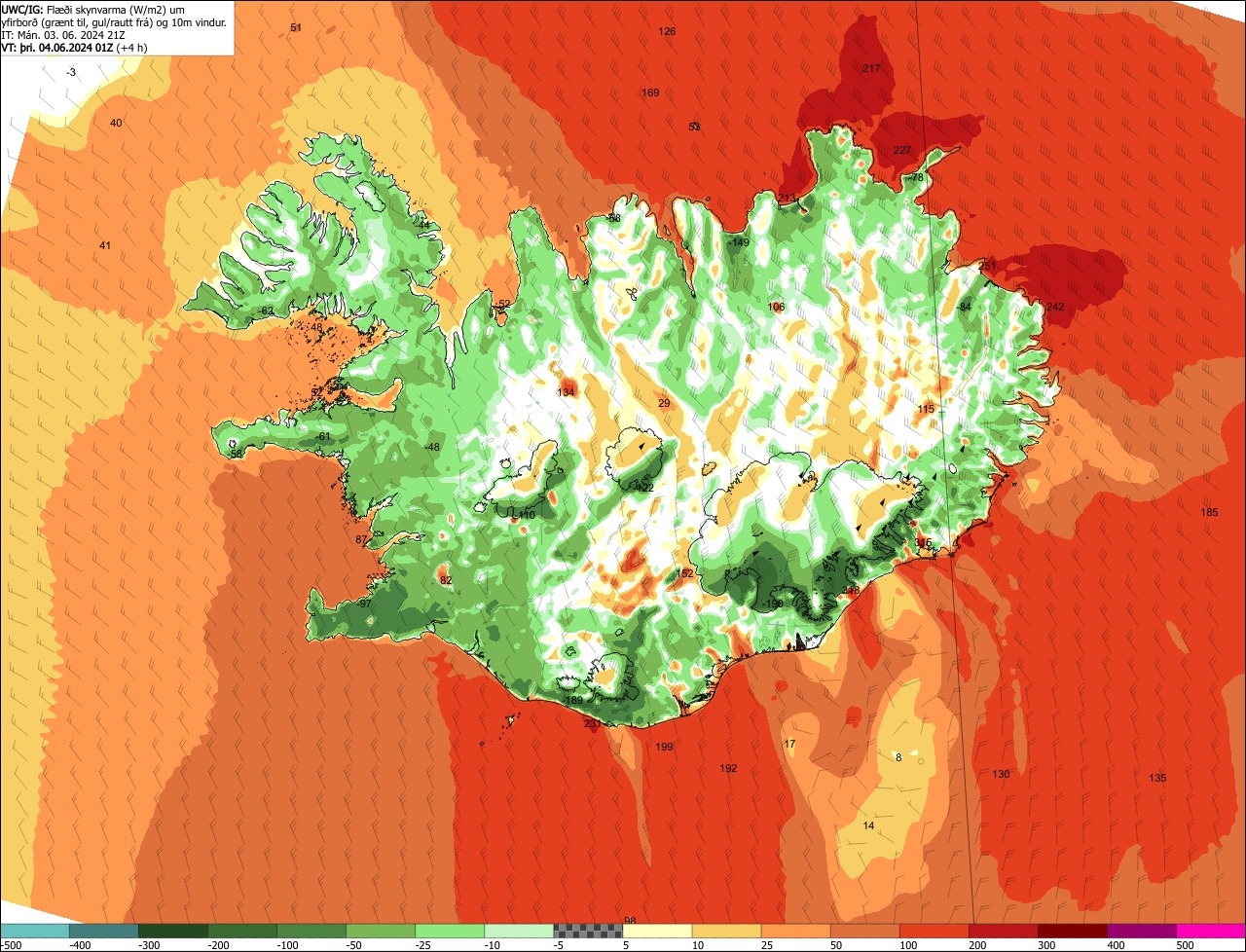The image size is (1246, 952).
Task: Click the dark teal legend swatch between -400 and -300
Action: pos(103,932)
